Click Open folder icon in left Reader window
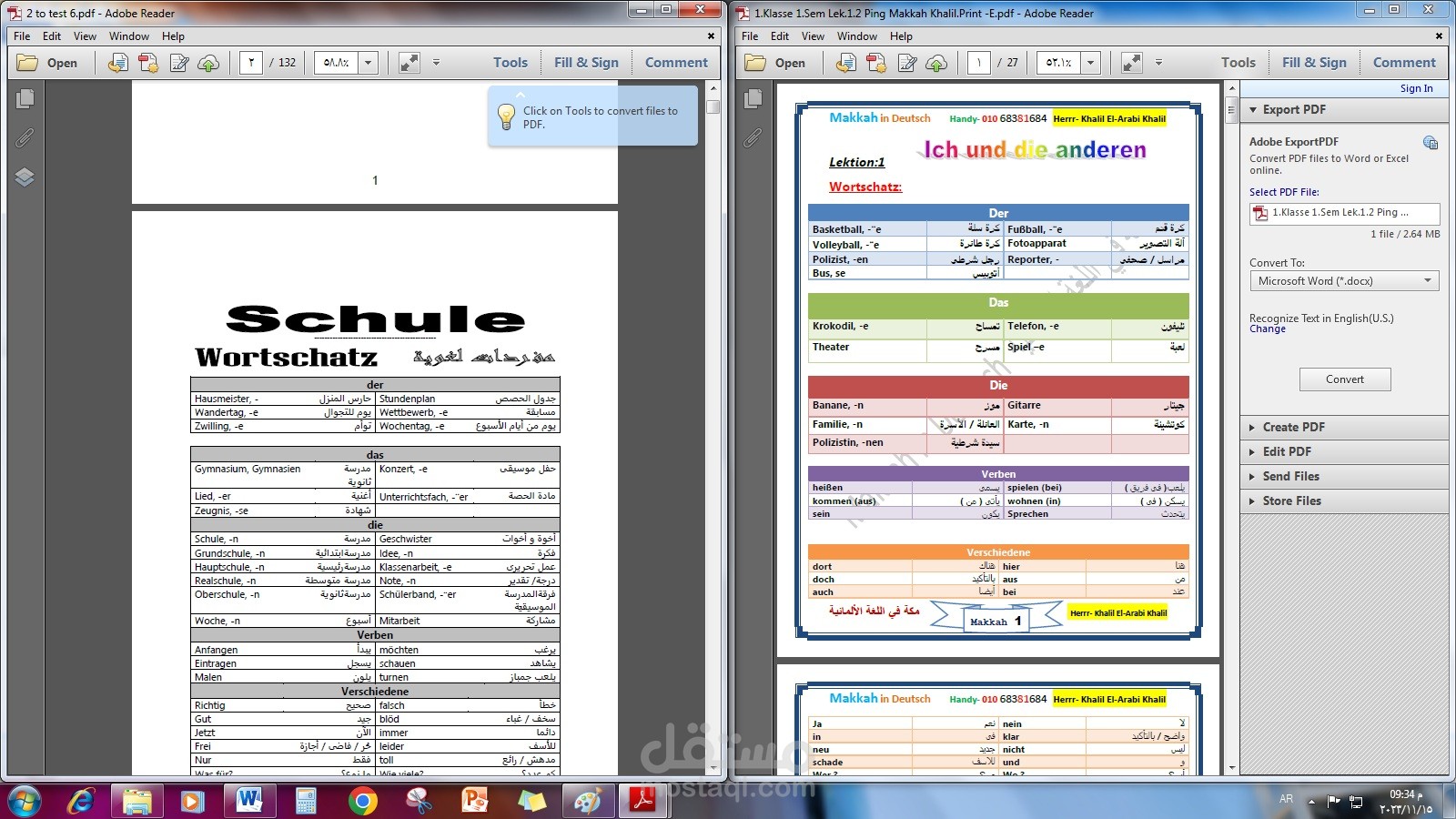Image resolution: width=1456 pixels, height=819 pixels. click(28, 63)
